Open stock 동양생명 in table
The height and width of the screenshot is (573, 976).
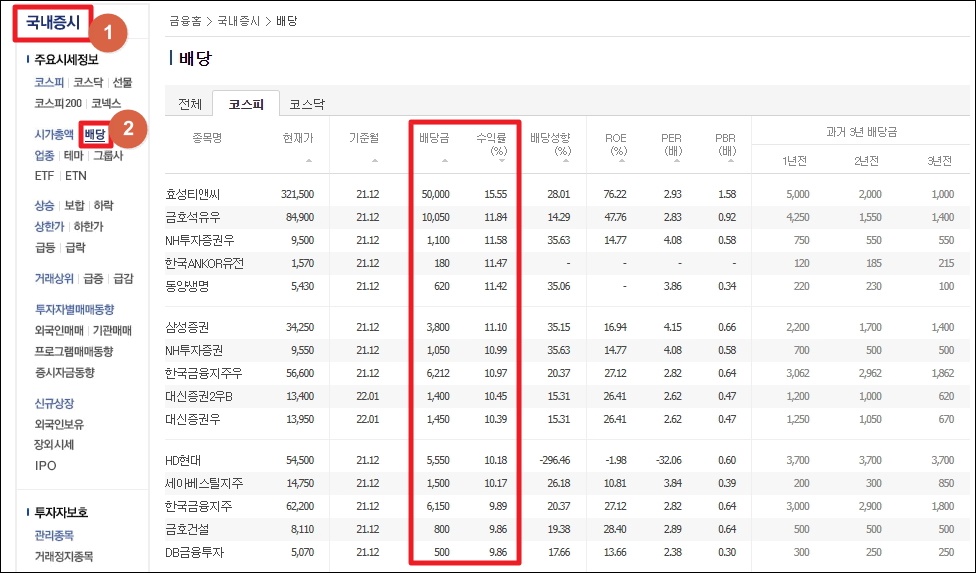coord(187,287)
